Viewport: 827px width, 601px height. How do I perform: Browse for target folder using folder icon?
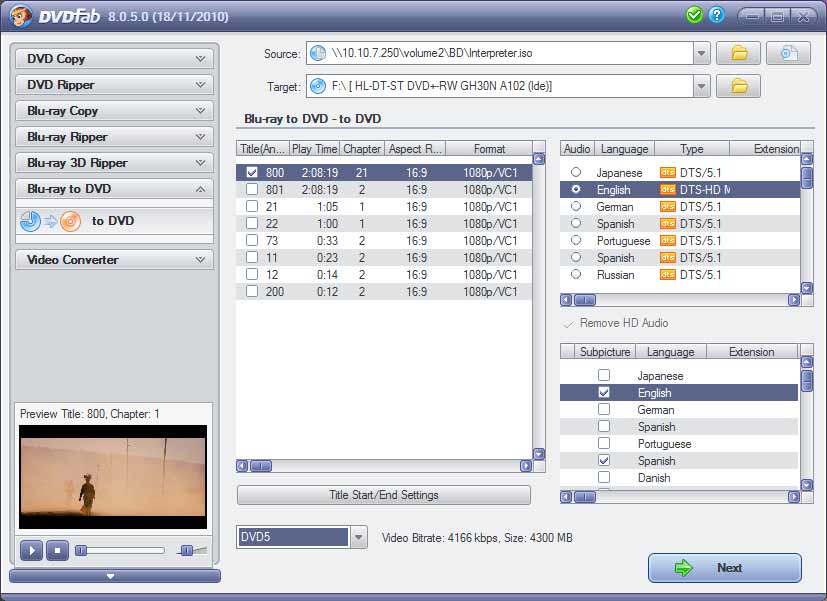[x=738, y=86]
